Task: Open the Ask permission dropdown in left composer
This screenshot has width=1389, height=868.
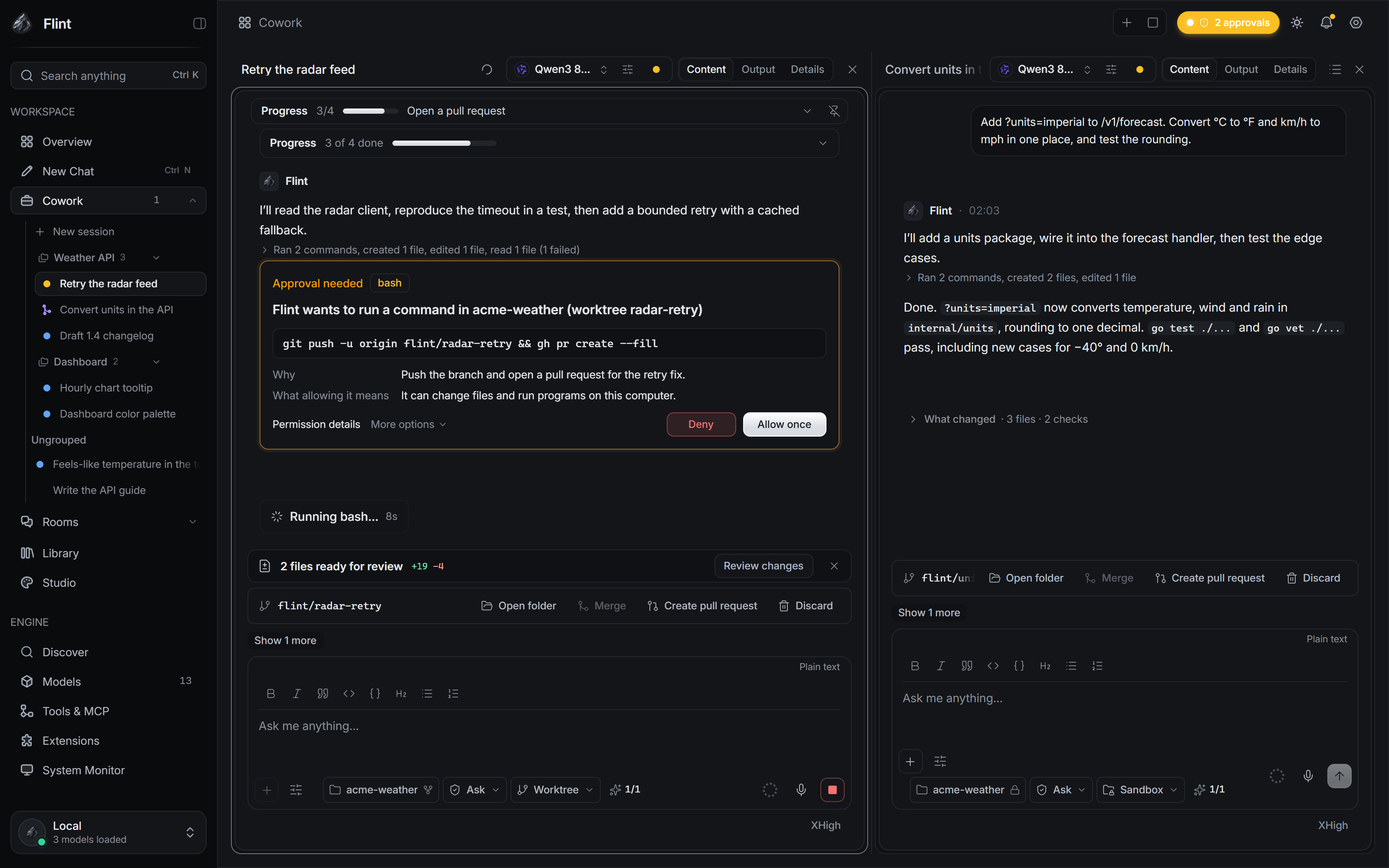Action: [x=475, y=790]
